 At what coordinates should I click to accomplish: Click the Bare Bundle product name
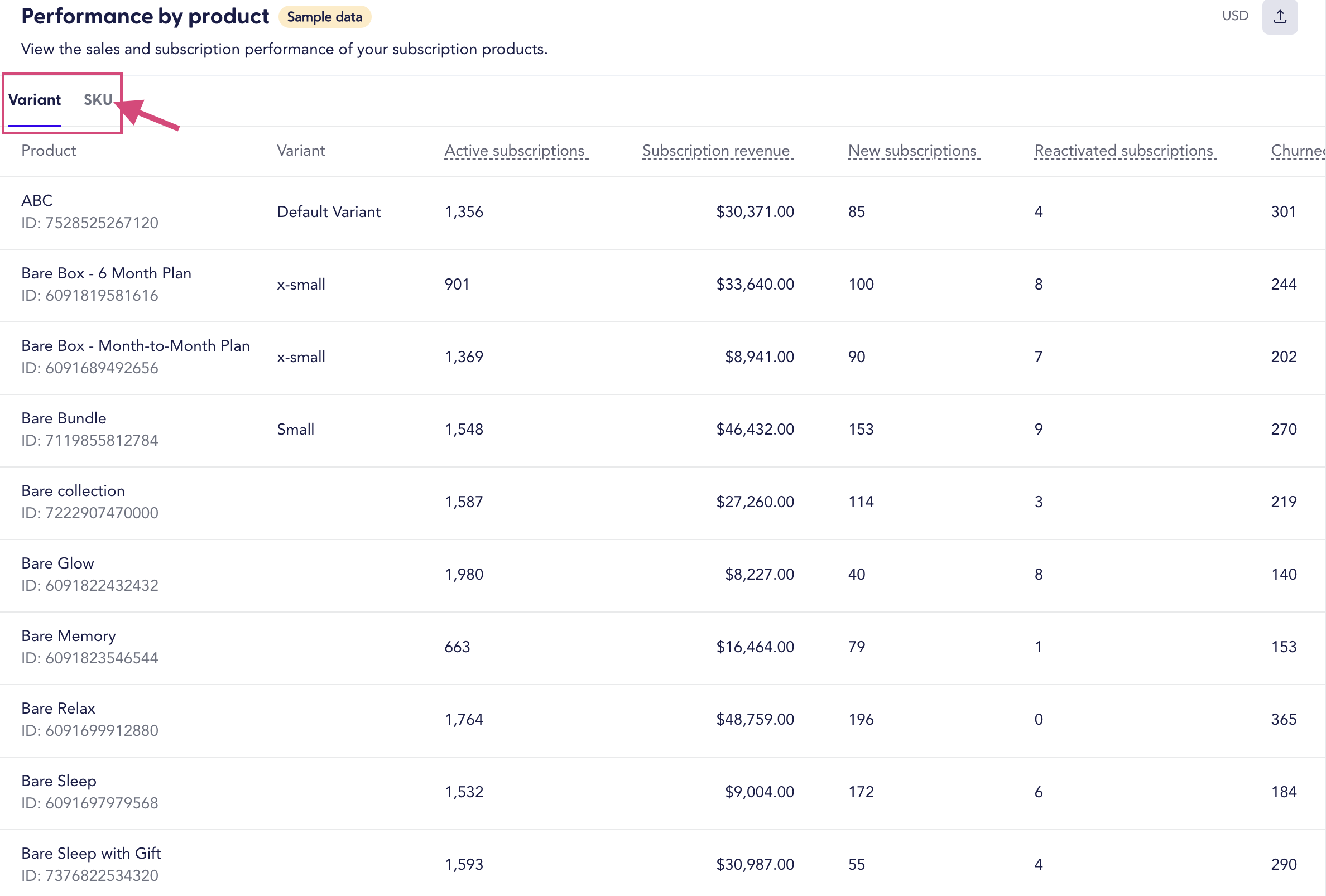pos(64,418)
